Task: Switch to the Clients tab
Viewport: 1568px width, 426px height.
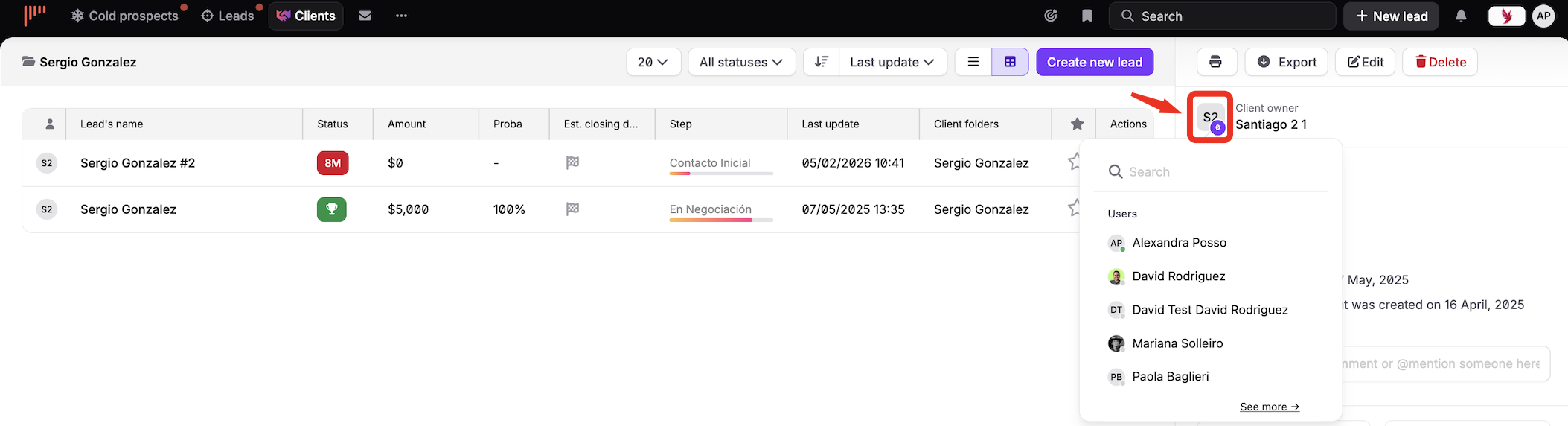Action: click(x=306, y=16)
